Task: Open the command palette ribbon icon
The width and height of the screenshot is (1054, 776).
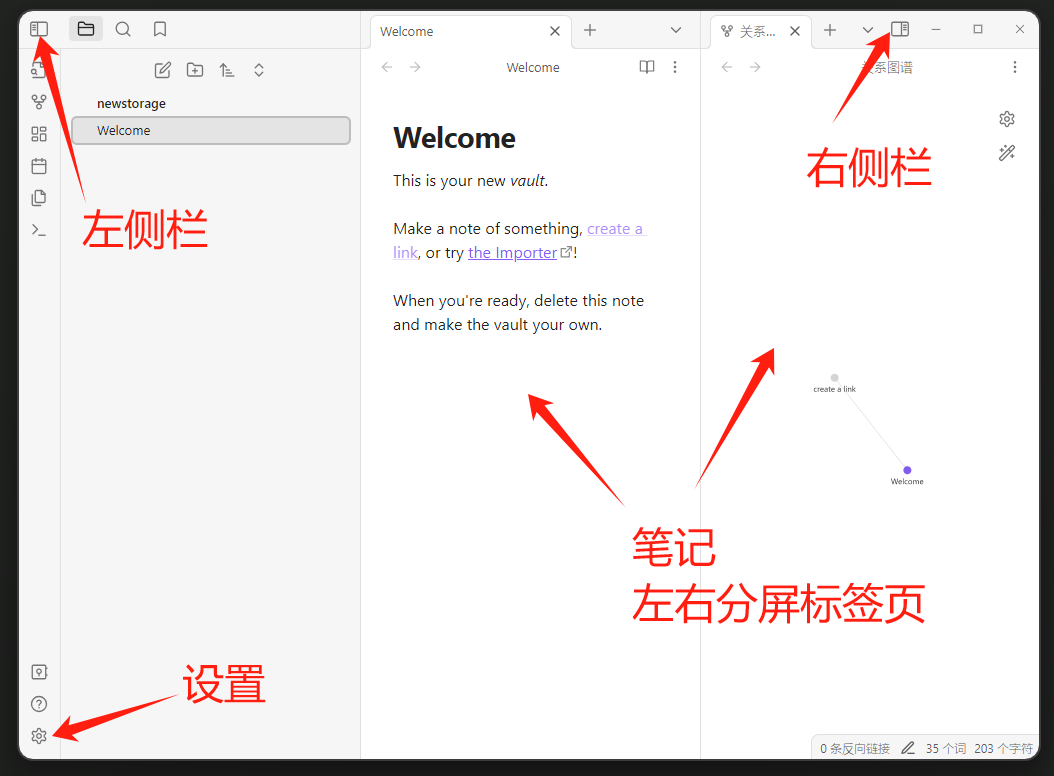Action: [39, 230]
